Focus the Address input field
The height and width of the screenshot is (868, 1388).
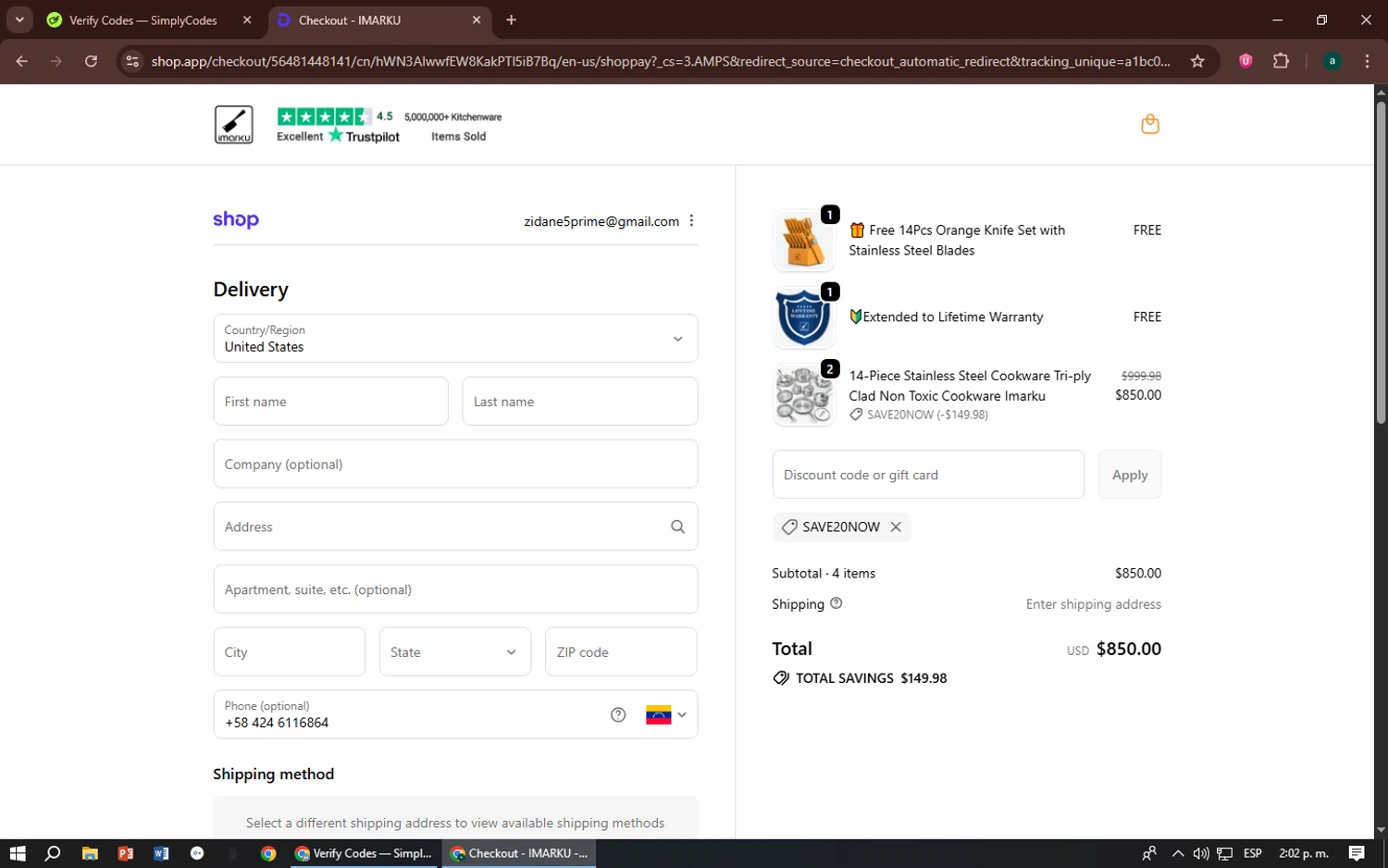tap(455, 527)
